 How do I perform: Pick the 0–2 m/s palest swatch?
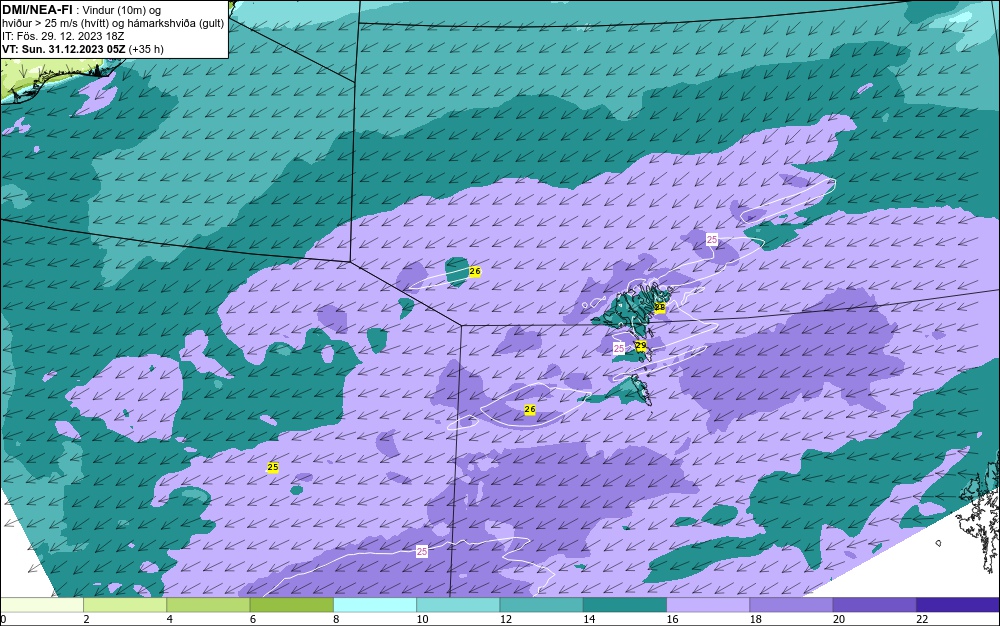tap(41, 604)
